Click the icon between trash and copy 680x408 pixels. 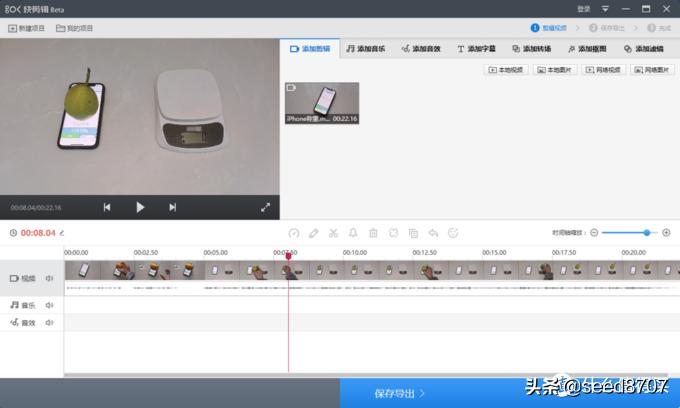click(x=393, y=233)
